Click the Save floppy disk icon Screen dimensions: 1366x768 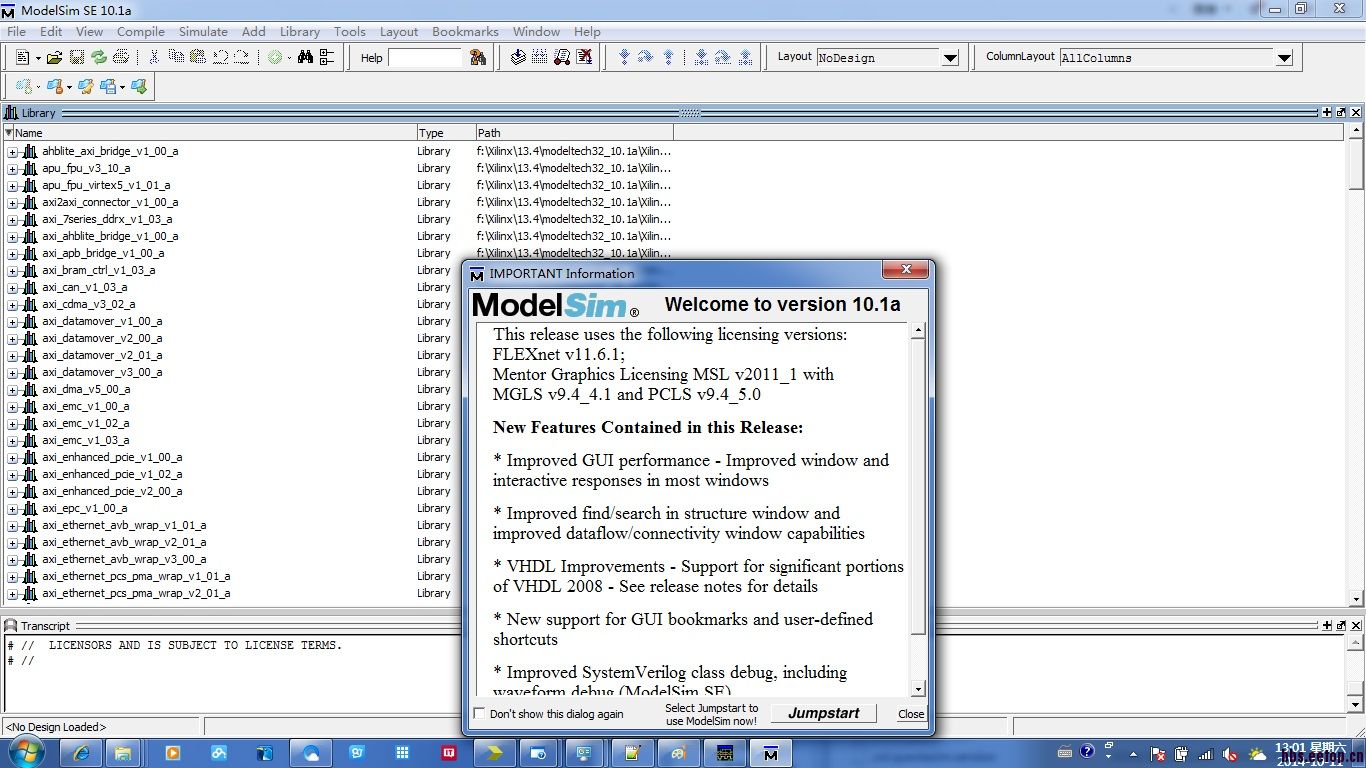77,58
